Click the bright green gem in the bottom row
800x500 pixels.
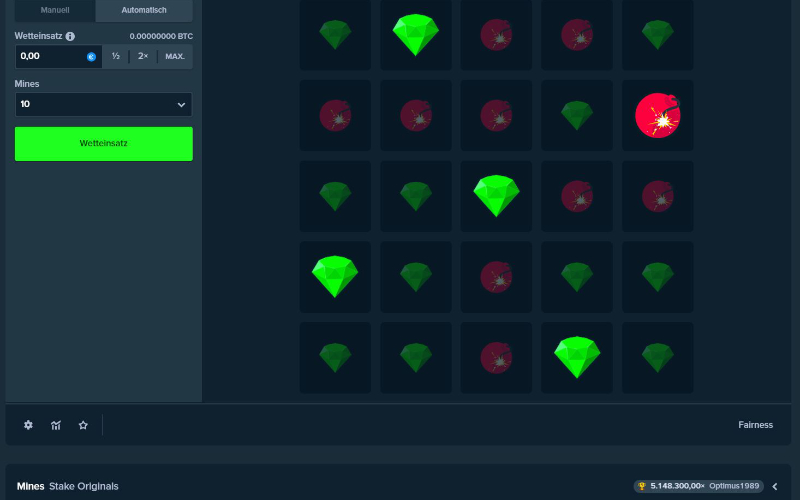click(x=577, y=357)
